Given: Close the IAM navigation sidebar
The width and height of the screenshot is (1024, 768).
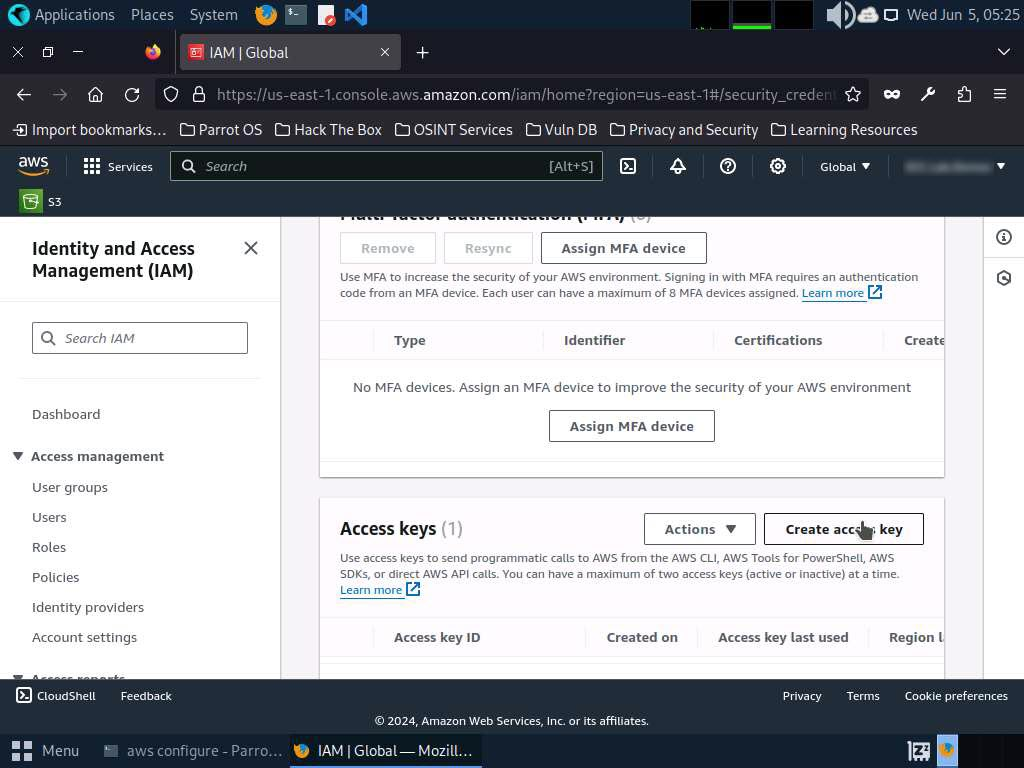Looking at the screenshot, I should click(x=251, y=248).
